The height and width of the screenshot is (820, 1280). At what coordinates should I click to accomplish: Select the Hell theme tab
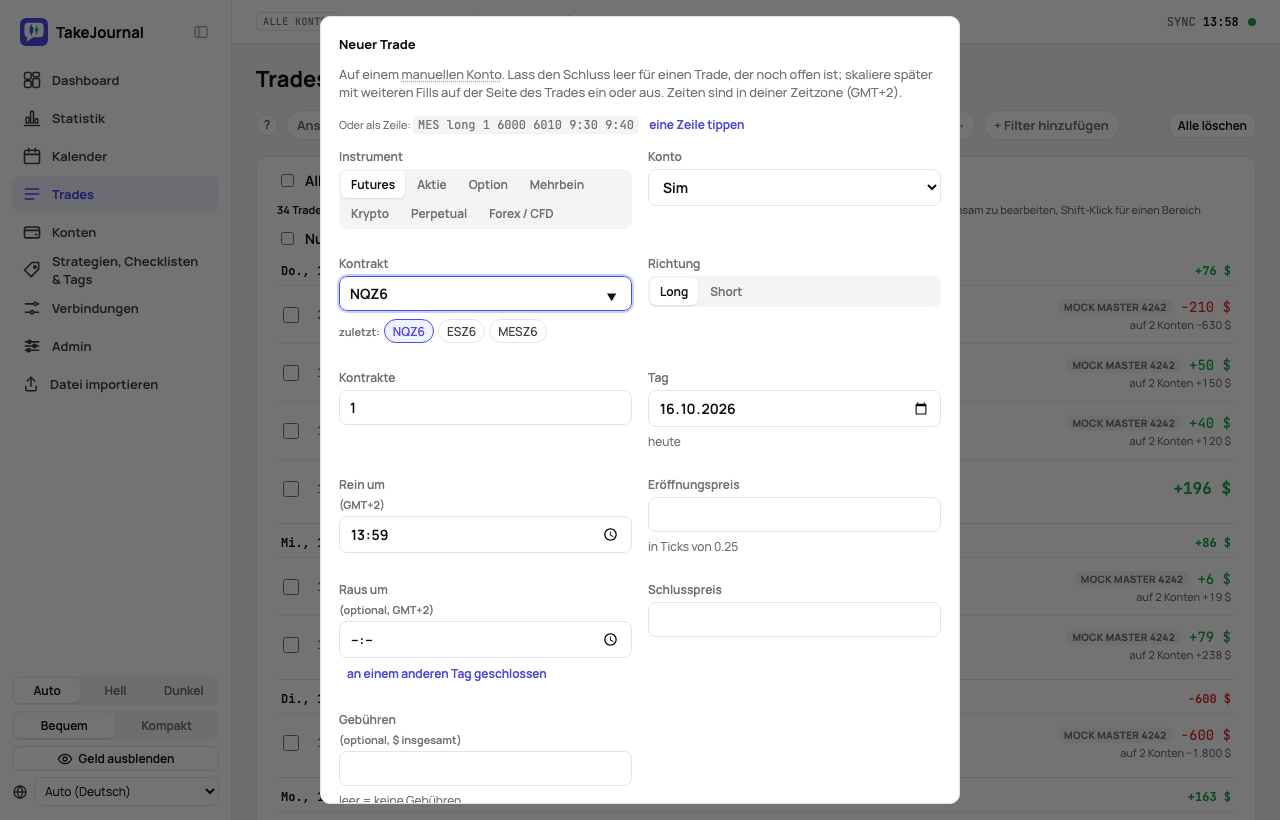(x=115, y=691)
